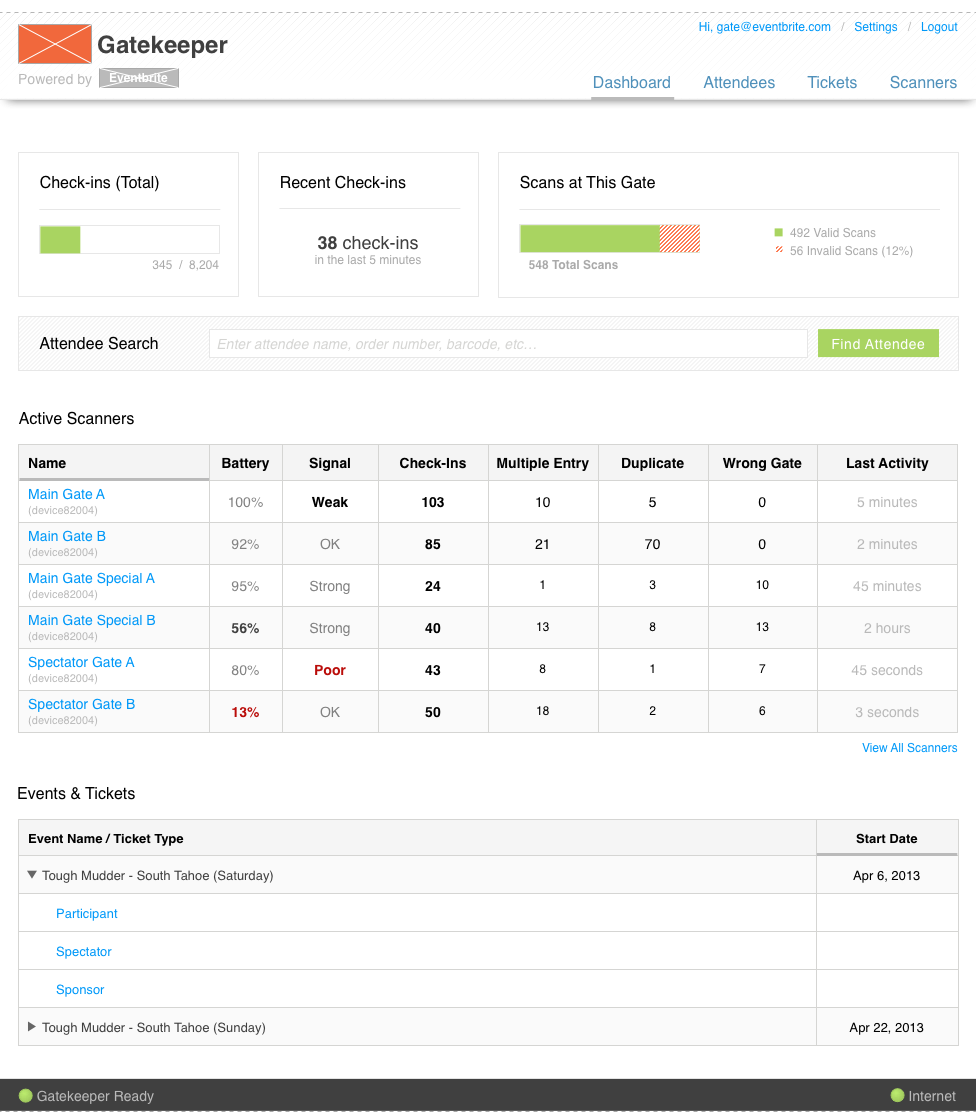Click the Check-ins Total progress bar

(x=129, y=239)
